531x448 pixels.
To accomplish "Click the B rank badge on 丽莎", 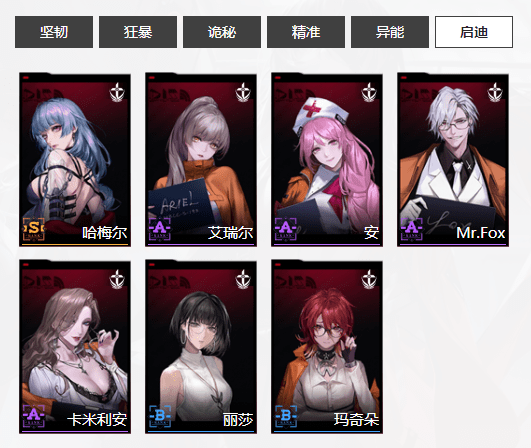I will (160, 416).
